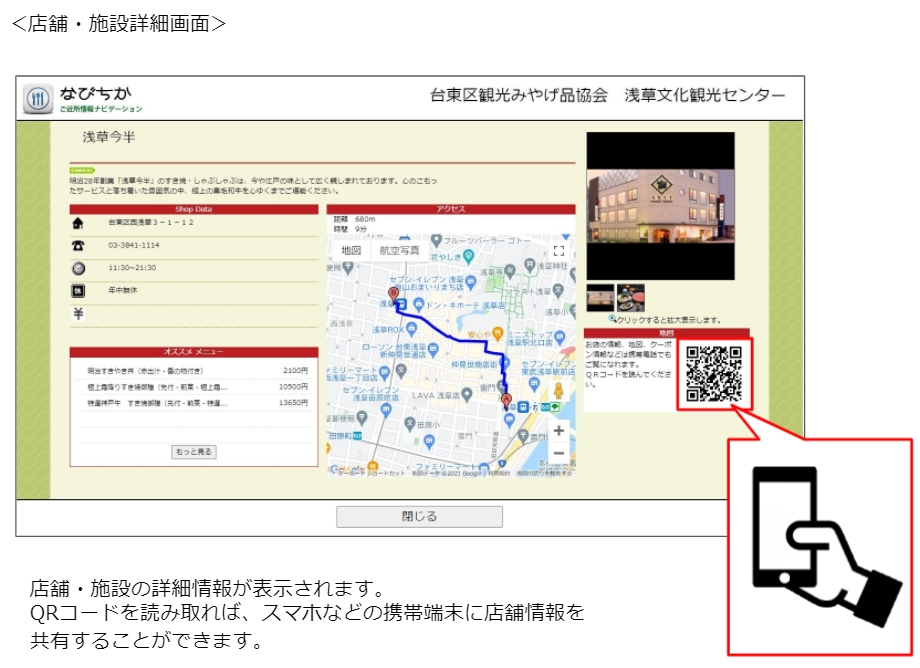Click distance value 680m
The height and width of the screenshot is (668, 920).
click(365, 219)
